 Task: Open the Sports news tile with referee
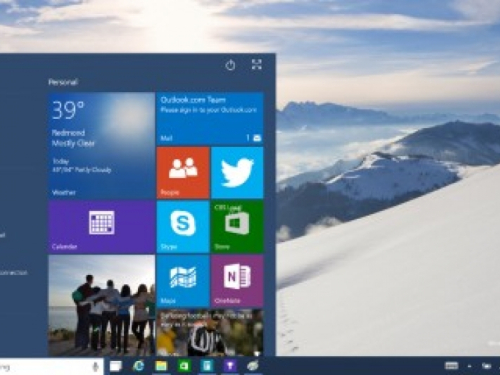click(x=210, y=332)
